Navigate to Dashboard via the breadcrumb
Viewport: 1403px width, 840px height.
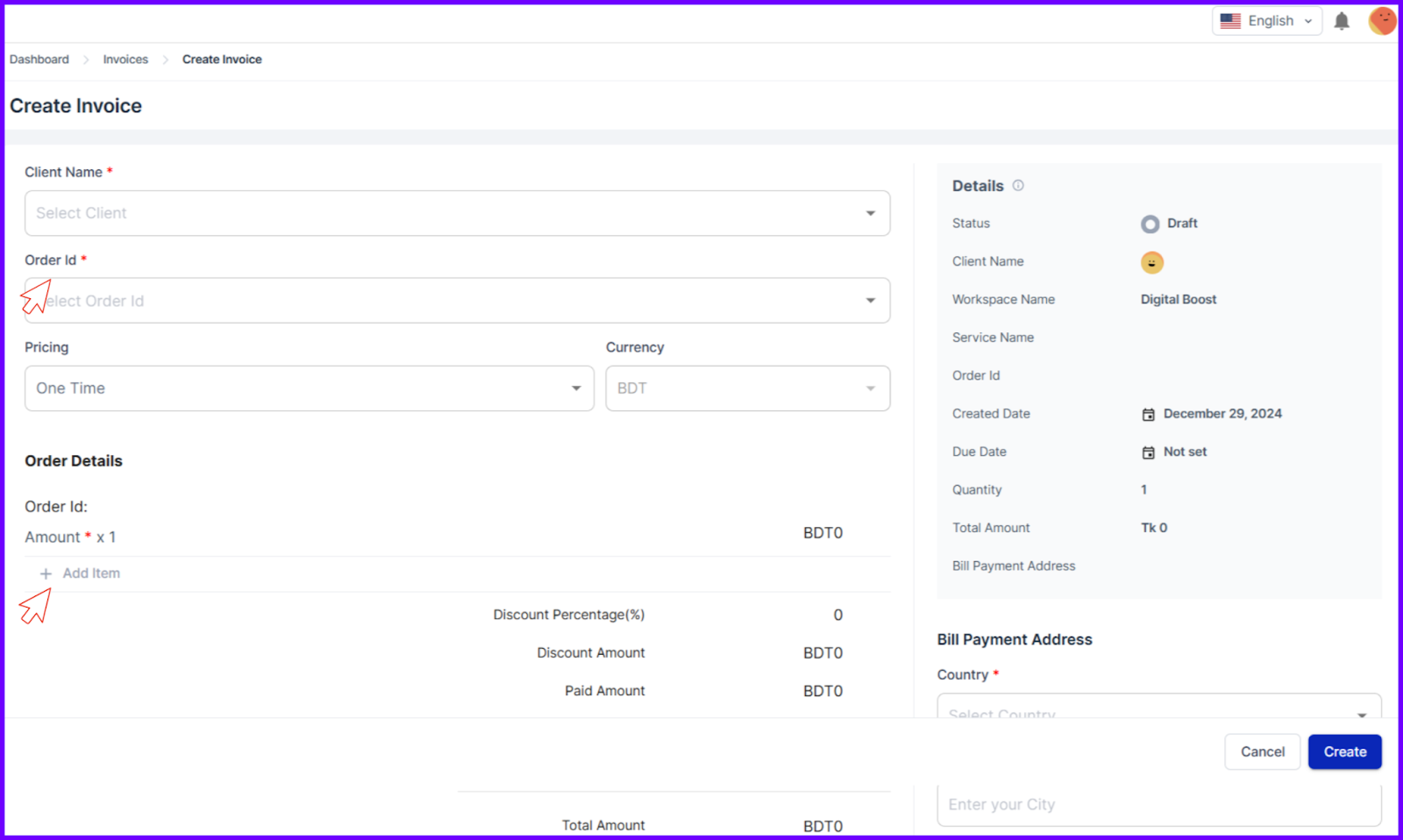[39, 59]
